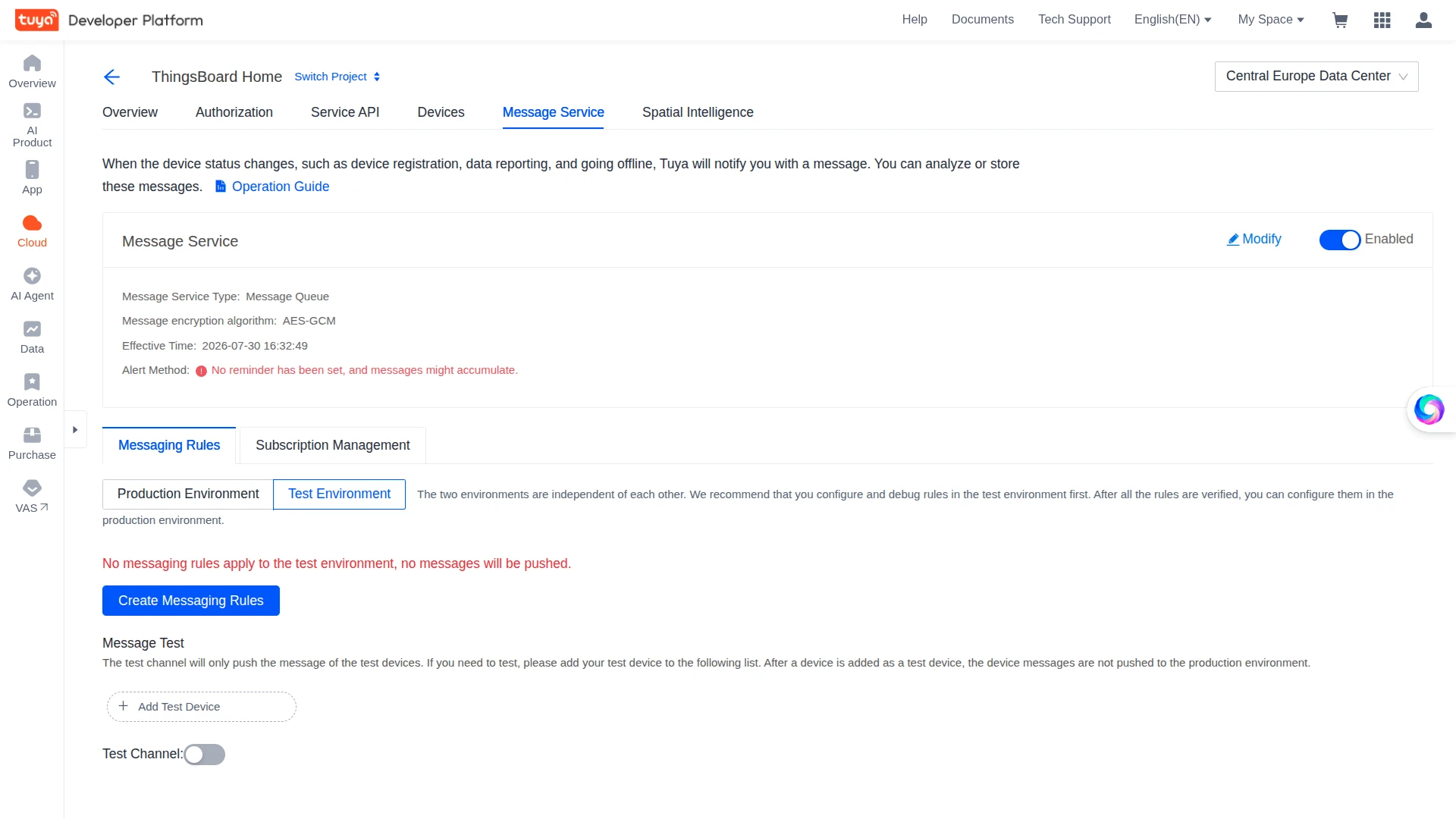
Task: Go back with the left arrow
Action: [111, 77]
